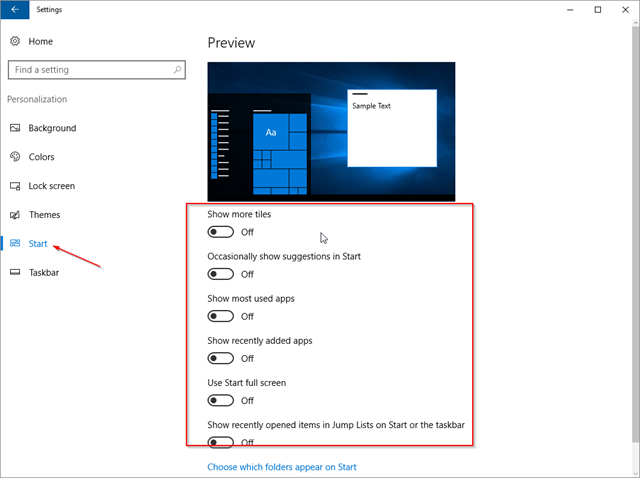Maximize the Settings window
The image size is (640, 478).
point(598,9)
